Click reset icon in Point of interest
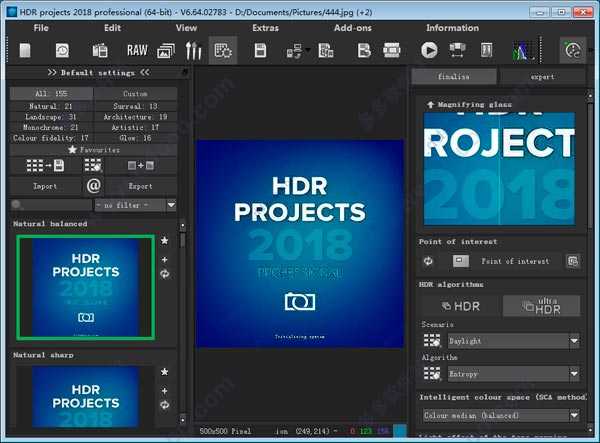 tap(428, 261)
